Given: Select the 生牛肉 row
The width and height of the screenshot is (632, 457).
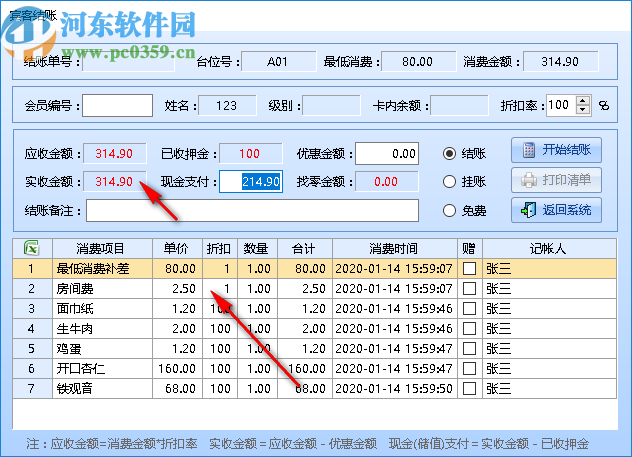Looking at the screenshot, I should (x=314, y=328).
